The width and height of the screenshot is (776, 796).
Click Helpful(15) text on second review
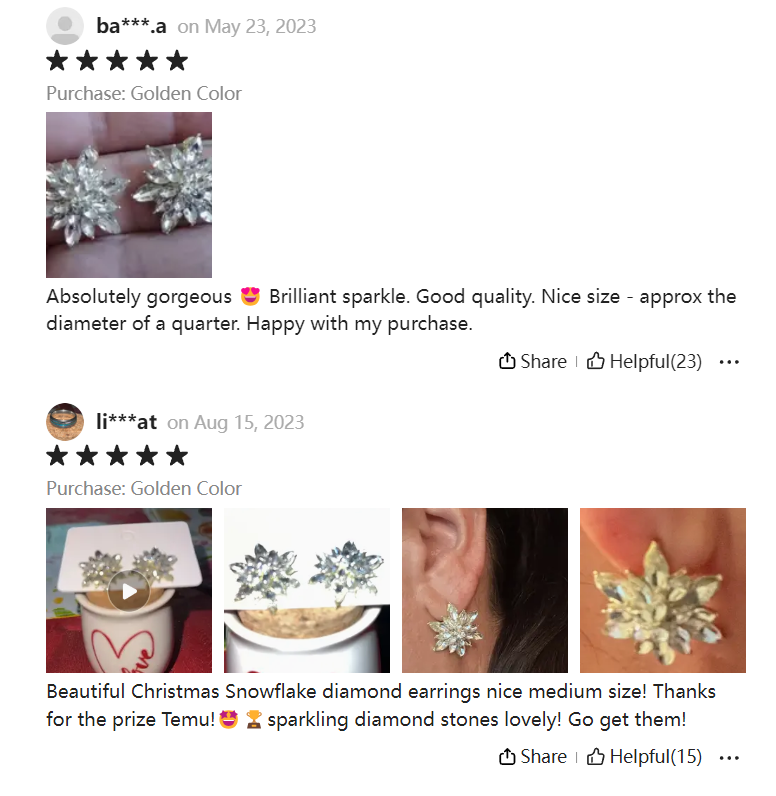[656, 756]
